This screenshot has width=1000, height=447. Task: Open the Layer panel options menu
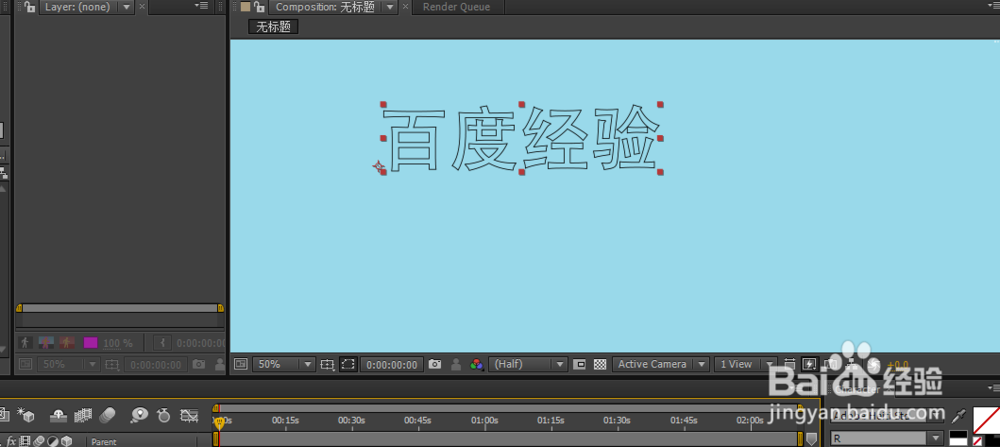[202, 6]
